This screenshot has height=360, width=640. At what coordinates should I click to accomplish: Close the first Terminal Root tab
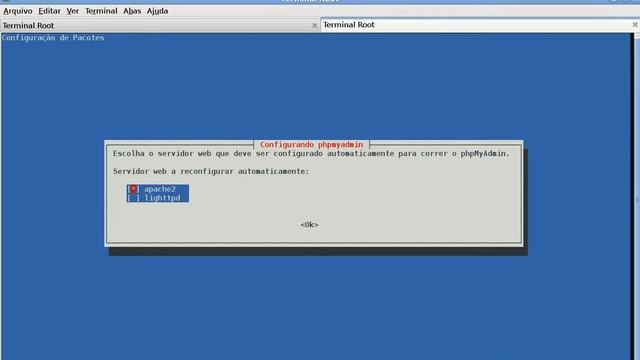(x=314, y=25)
